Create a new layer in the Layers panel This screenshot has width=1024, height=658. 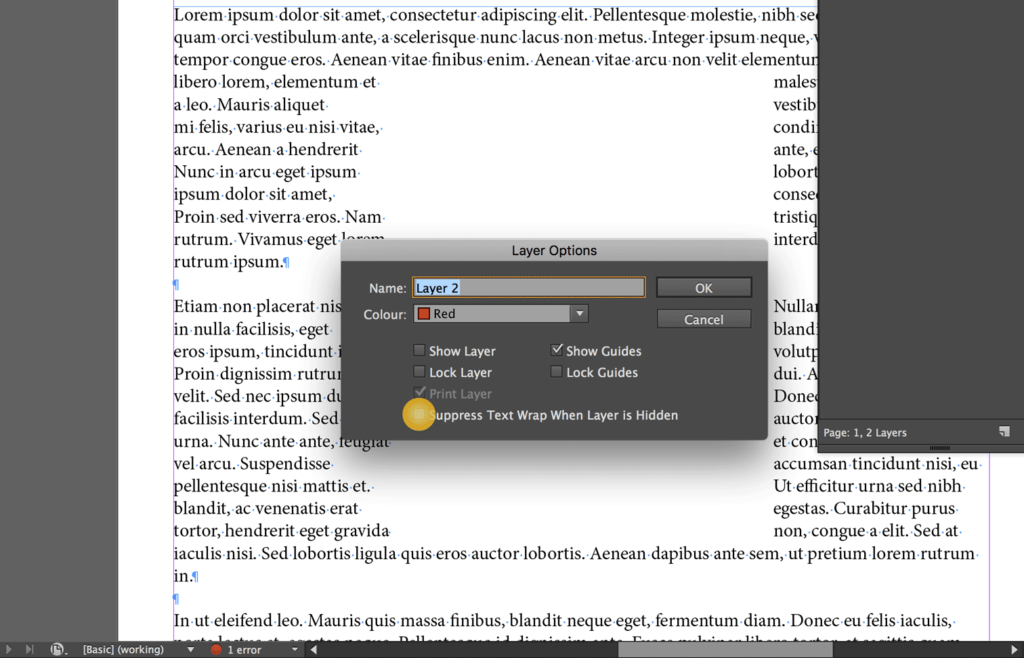(1005, 432)
